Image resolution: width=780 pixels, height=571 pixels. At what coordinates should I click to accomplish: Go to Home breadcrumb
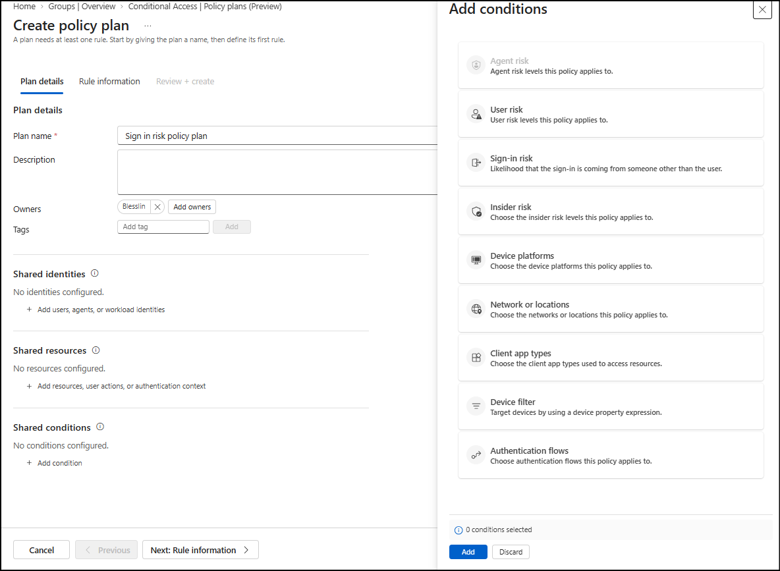[24, 6]
